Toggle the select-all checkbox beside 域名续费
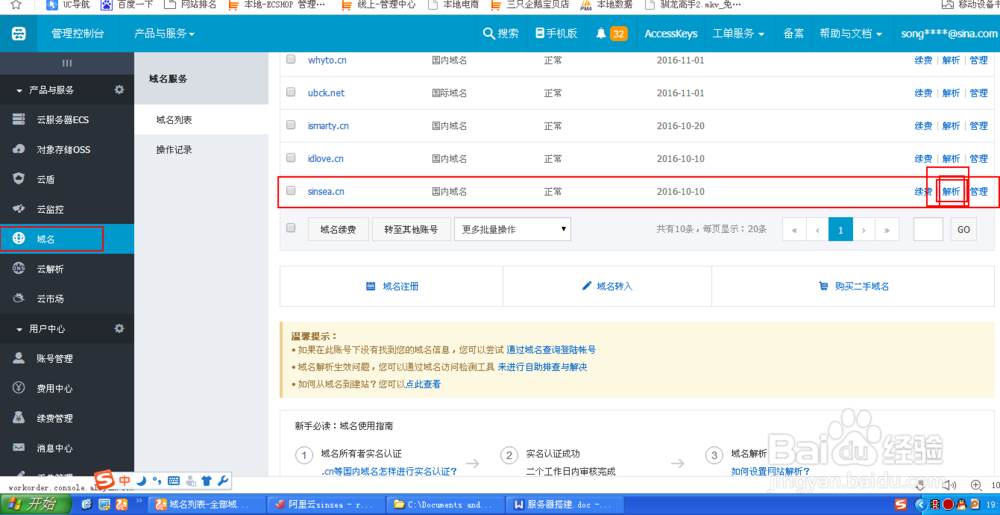 click(291, 228)
